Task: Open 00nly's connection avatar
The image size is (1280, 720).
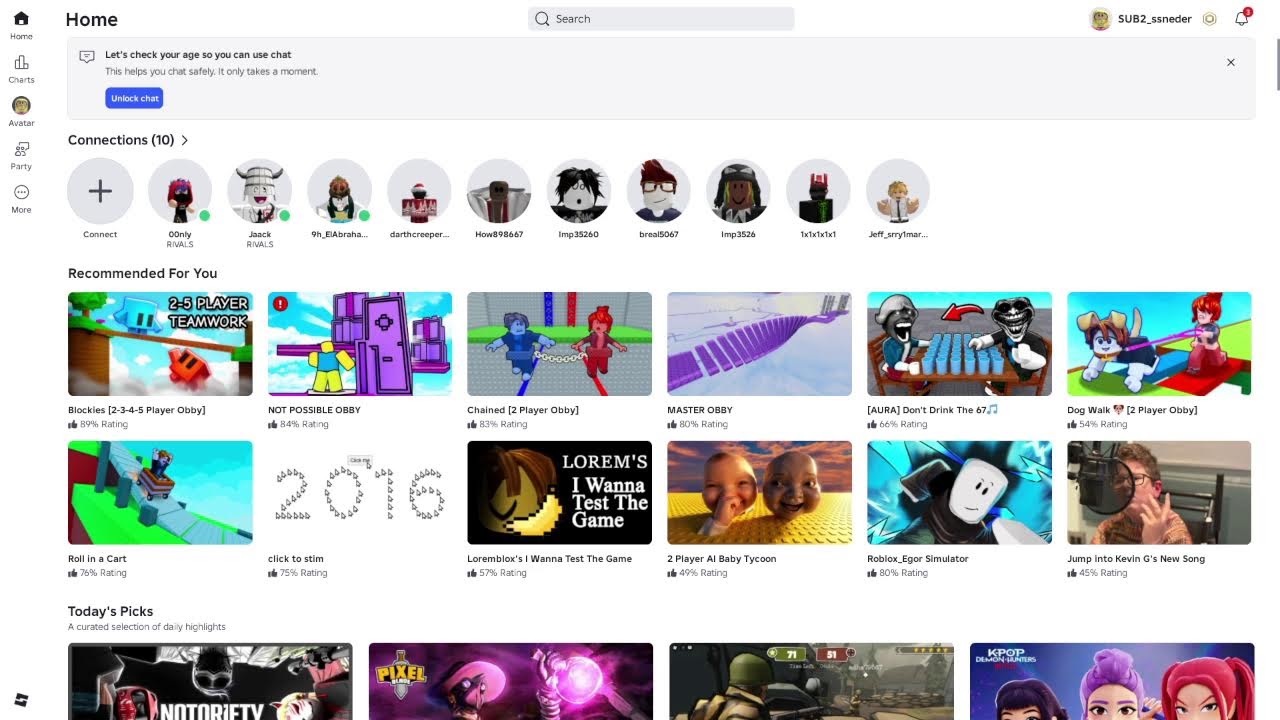Action: (x=180, y=191)
